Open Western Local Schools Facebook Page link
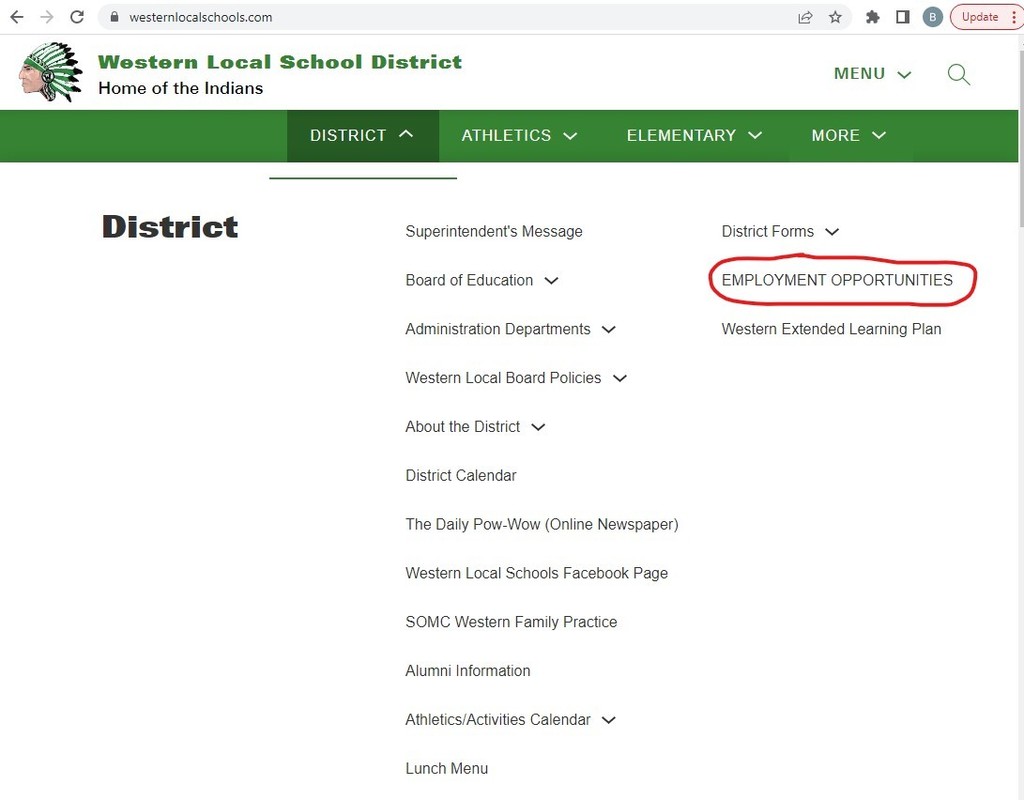Viewport: 1024px width, 800px height. click(x=536, y=573)
